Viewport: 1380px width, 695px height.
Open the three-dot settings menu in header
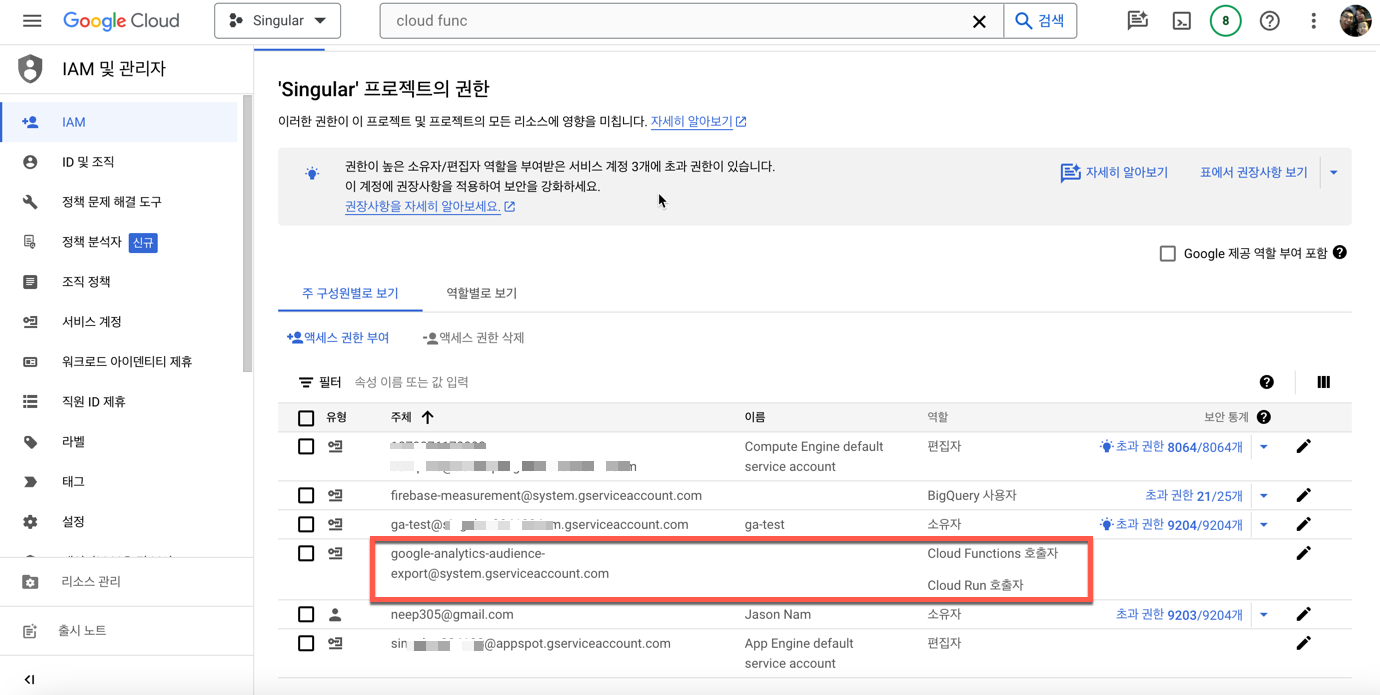1313,21
